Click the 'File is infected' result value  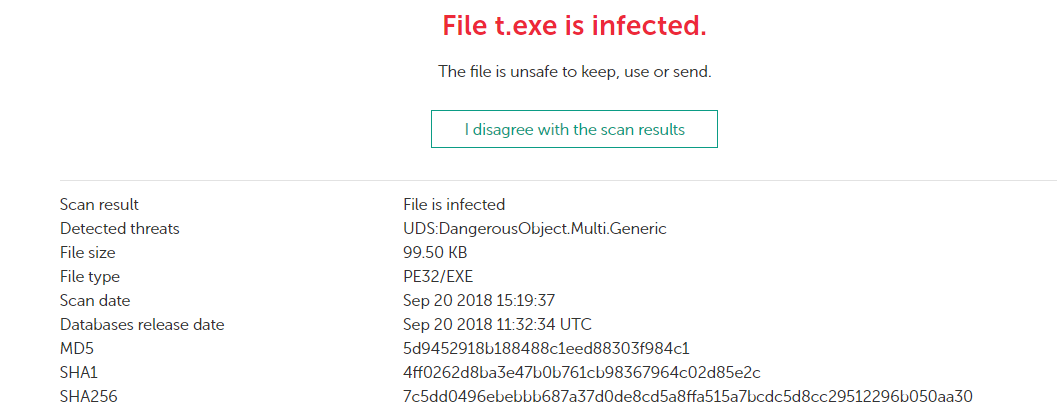point(454,204)
